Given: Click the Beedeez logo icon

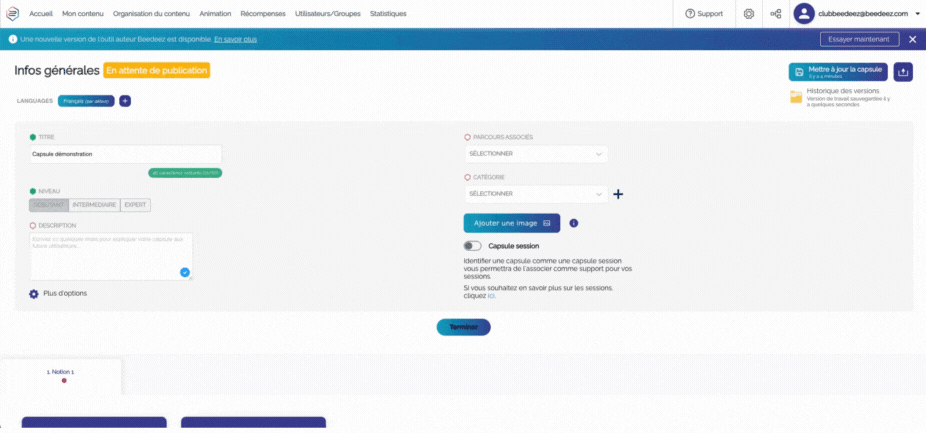Looking at the screenshot, I should point(13,14).
